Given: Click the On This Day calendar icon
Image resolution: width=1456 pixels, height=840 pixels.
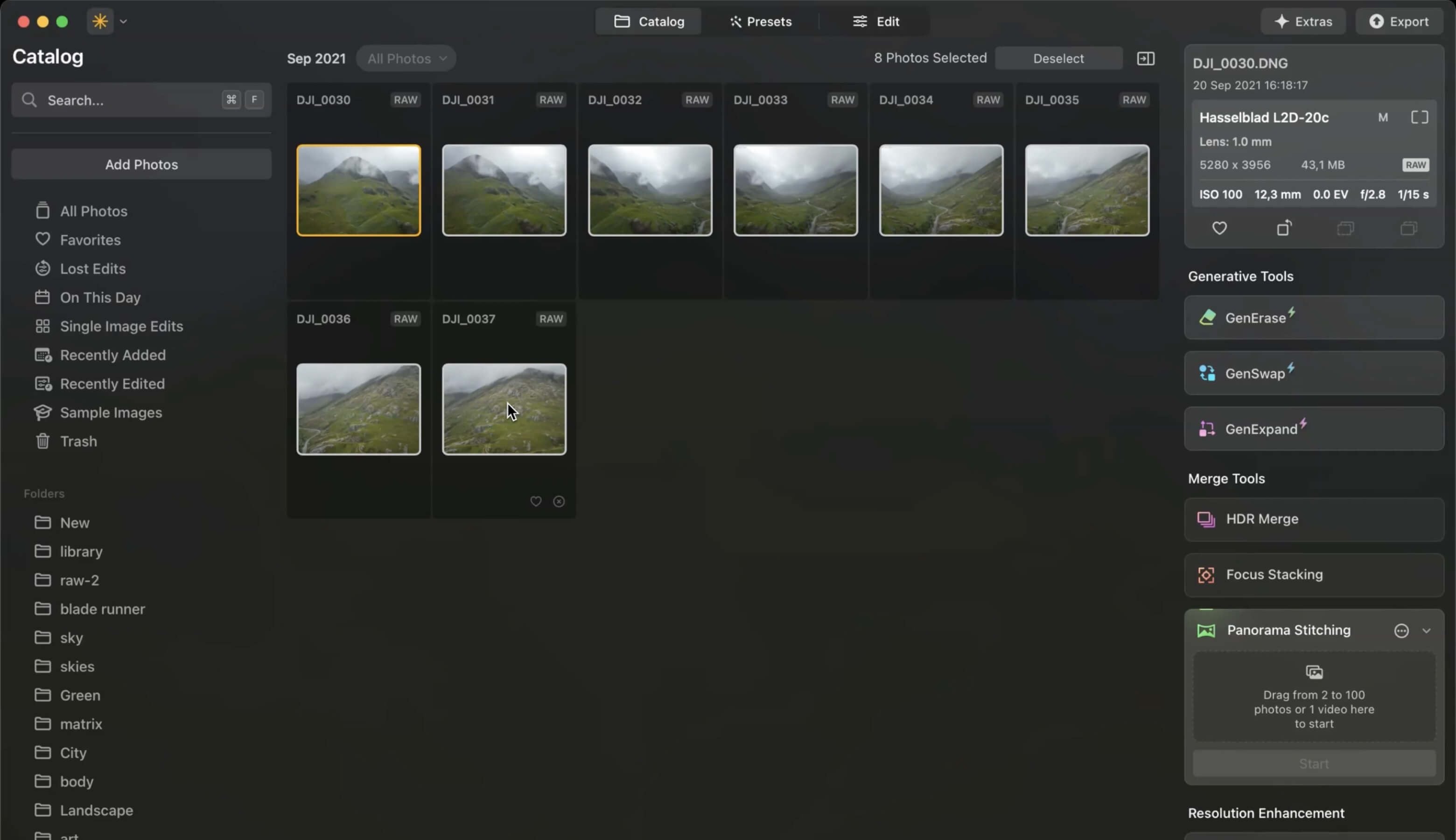Looking at the screenshot, I should point(42,297).
